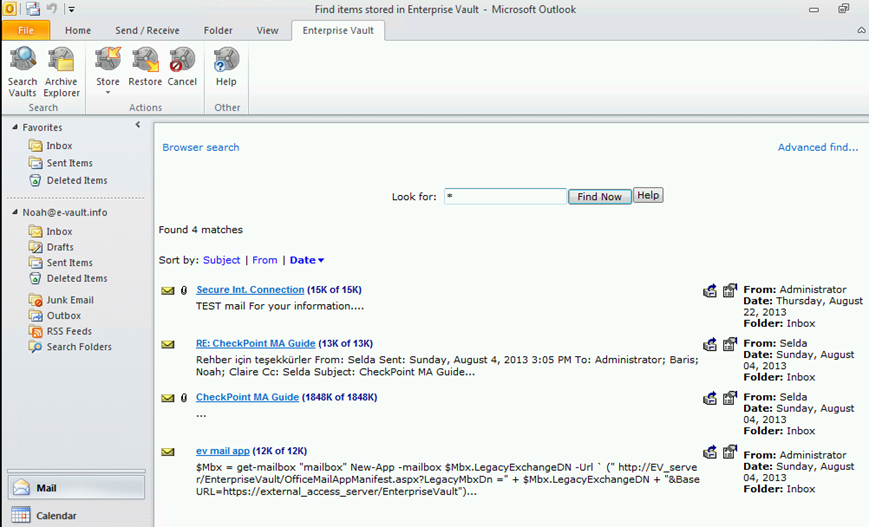
Task: Click attachment clip of CheckPoint MA Guide
Action: [x=184, y=398]
